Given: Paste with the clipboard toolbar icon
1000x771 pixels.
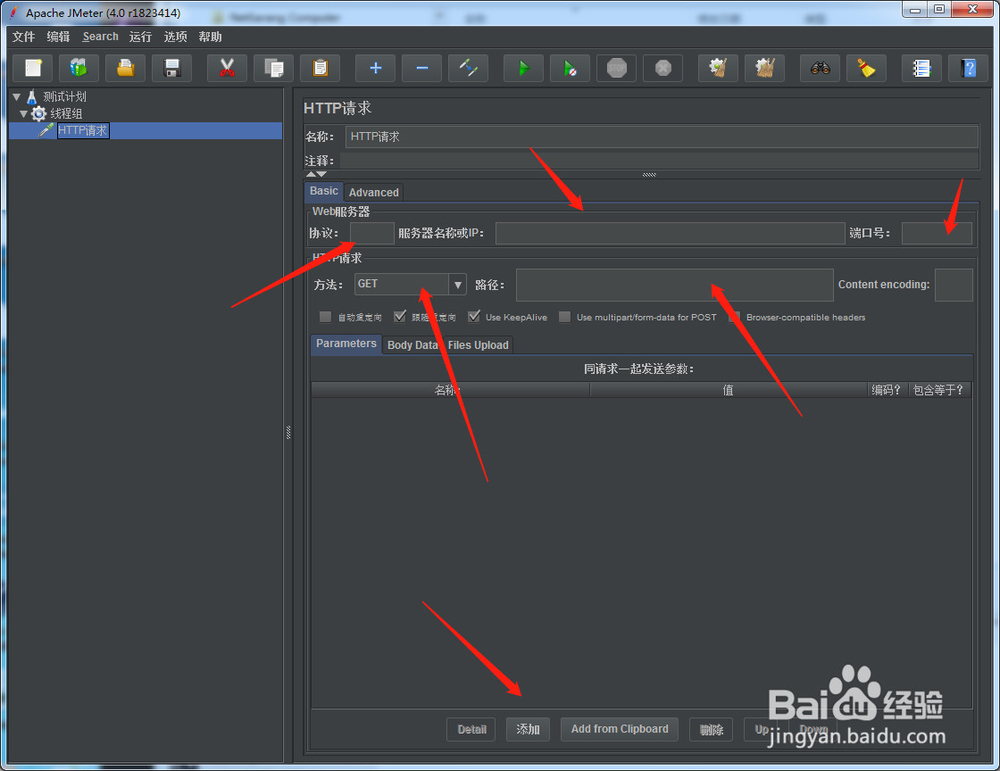Looking at the screenshot, I should coord(320,68).
